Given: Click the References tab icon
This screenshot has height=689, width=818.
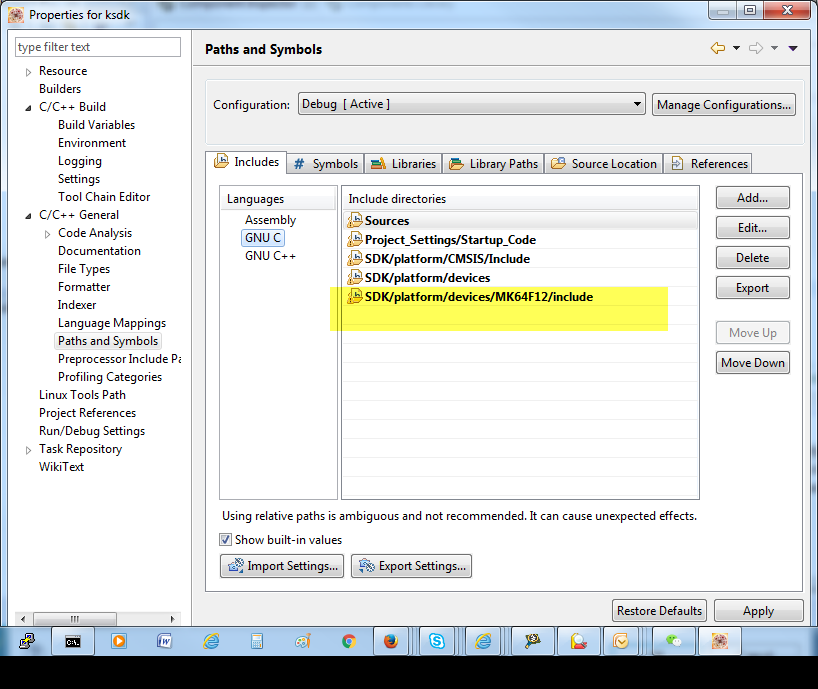Looking at the screenshot, I should [x=677, y=163].
